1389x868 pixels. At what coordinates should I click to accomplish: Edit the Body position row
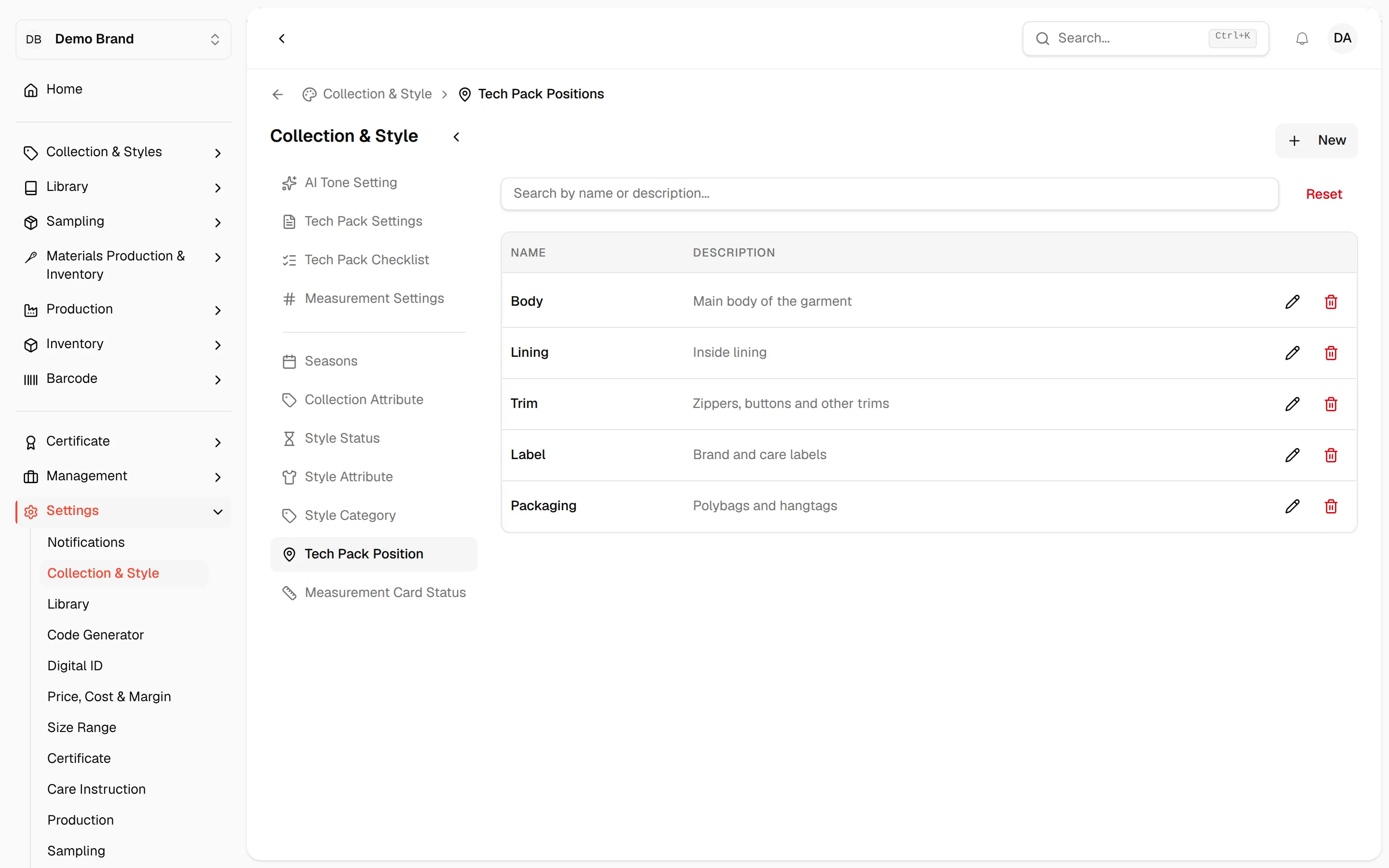pos(1292,301)
